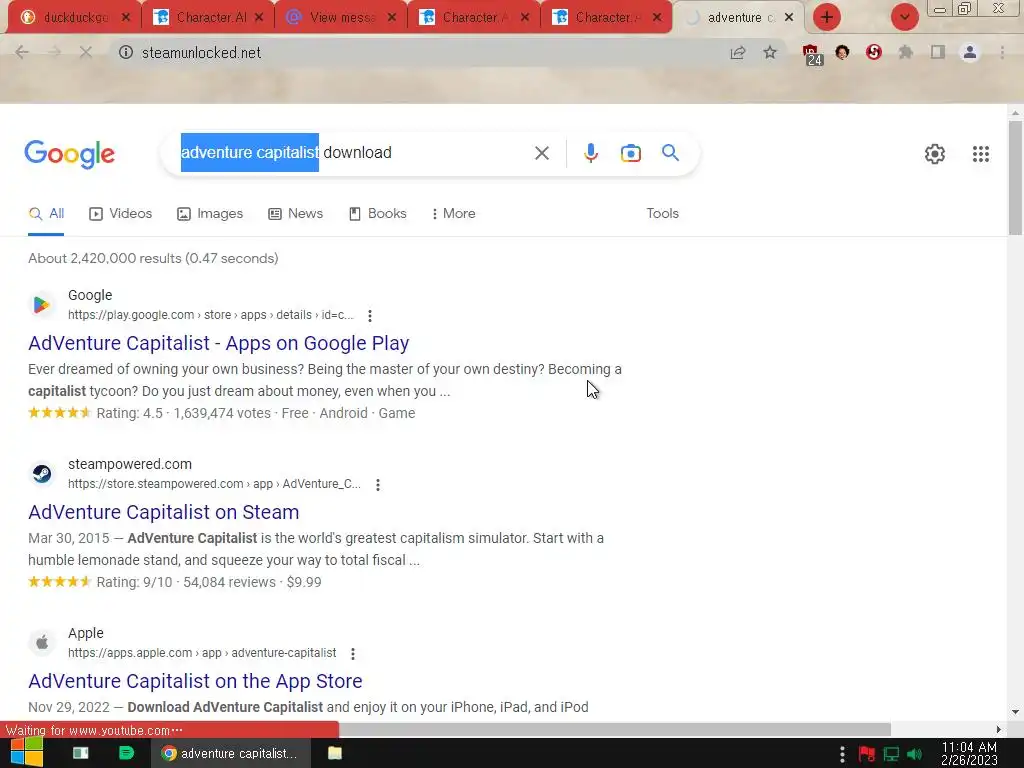Screen dimensions: 1024x768
Task: Select the All results filter
Action: [x=46, y=214]
